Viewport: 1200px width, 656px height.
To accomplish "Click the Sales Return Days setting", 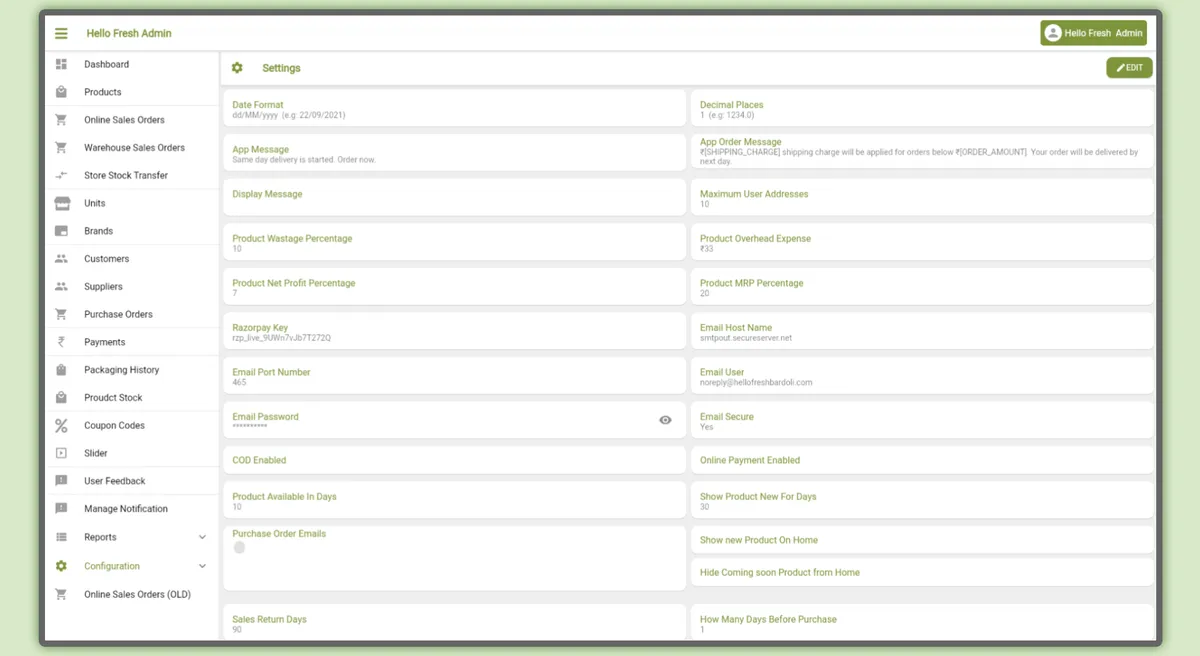I will 454,623.
